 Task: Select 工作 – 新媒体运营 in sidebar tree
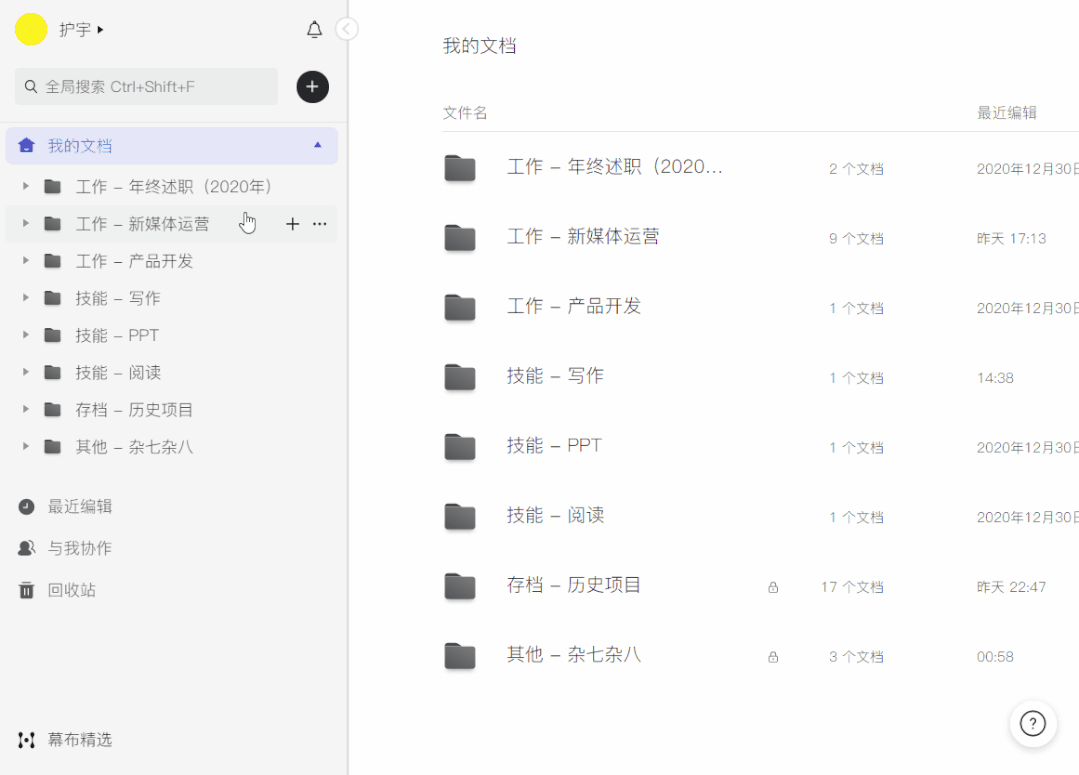coord(142,224)
